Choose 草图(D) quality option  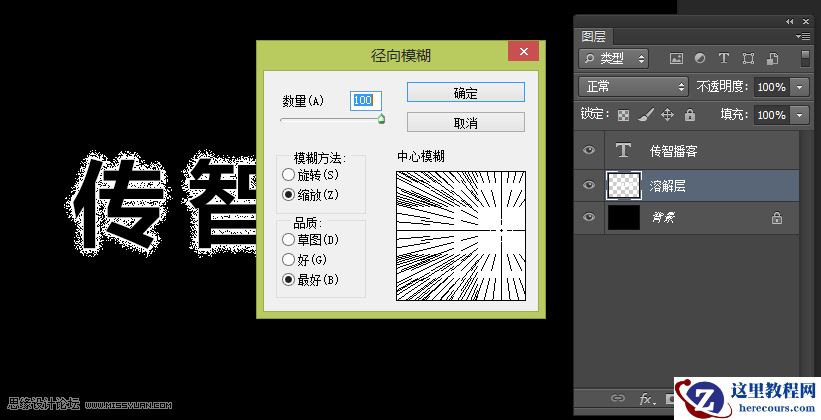pyautogui.click(x=310, y=240)
